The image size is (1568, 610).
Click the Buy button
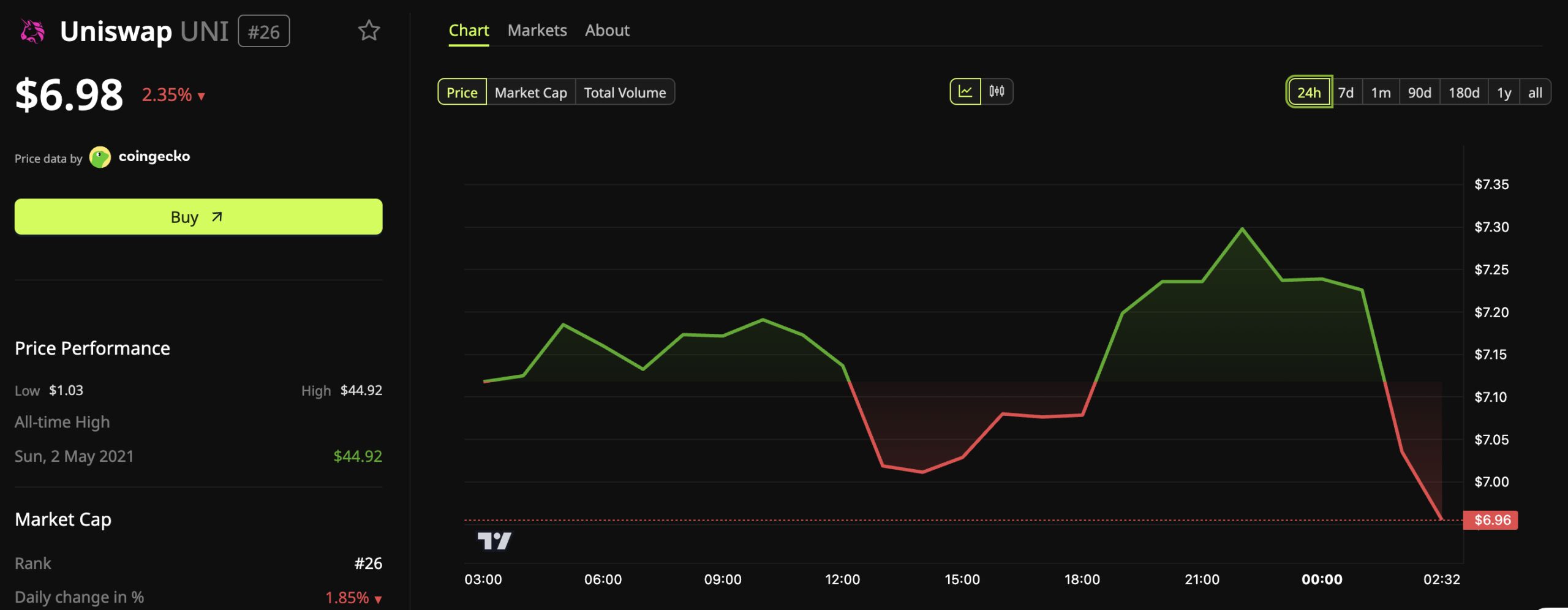198,217
